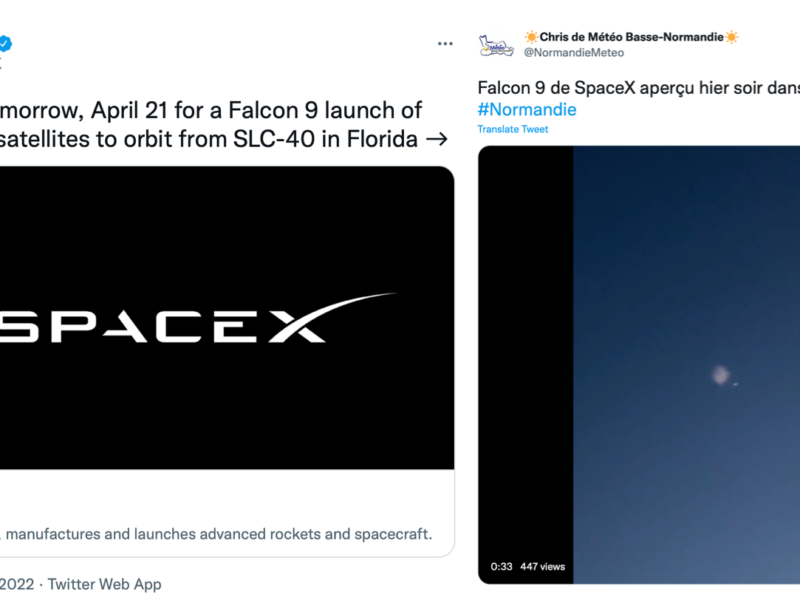Image resolution: width=800 pixels, height=600 pixels.
Task: Click the 0:33 video duration label
Action: click(x=501, y=567)
